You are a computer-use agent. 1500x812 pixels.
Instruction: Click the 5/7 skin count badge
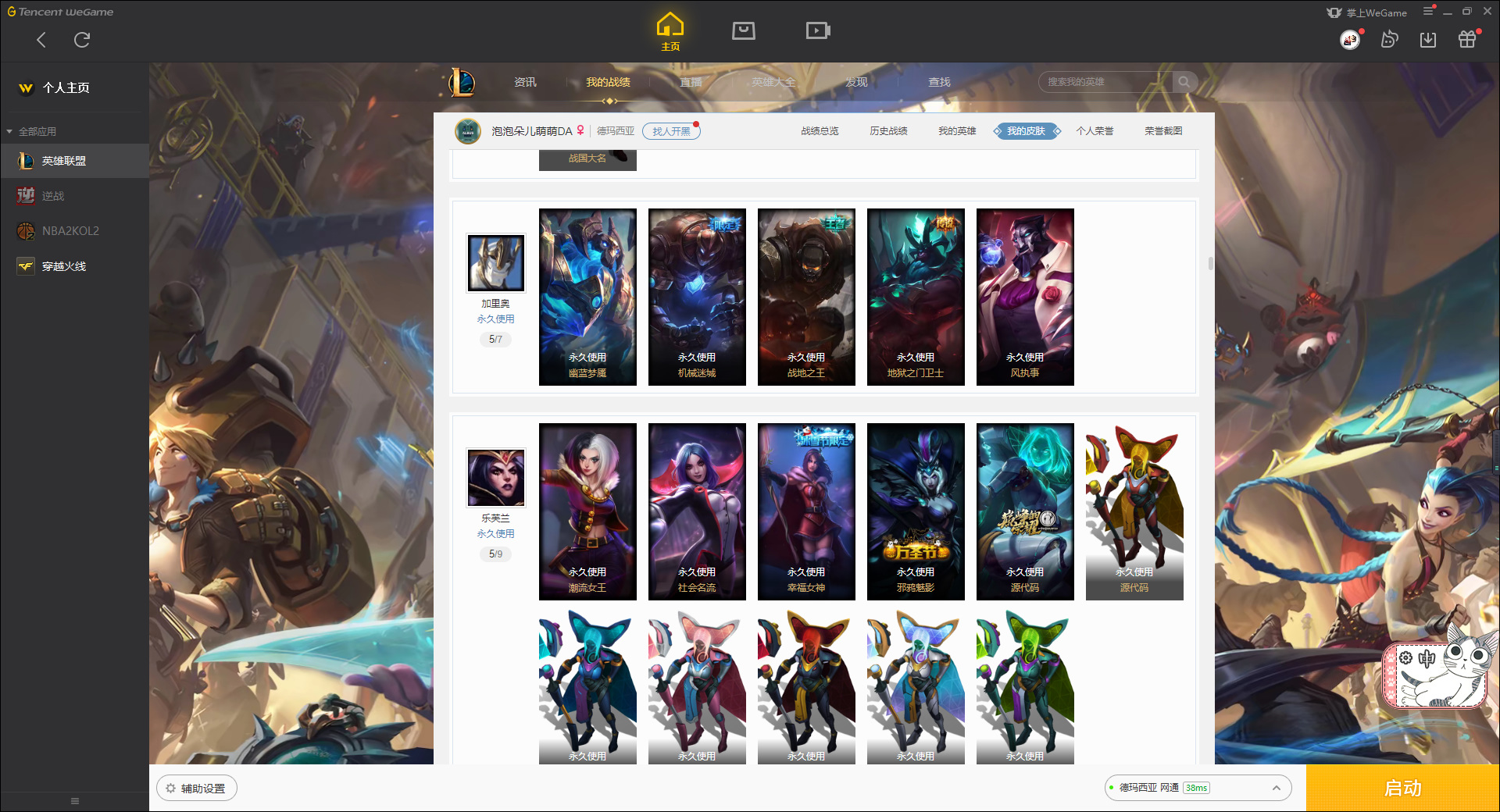tap(495, 339)
